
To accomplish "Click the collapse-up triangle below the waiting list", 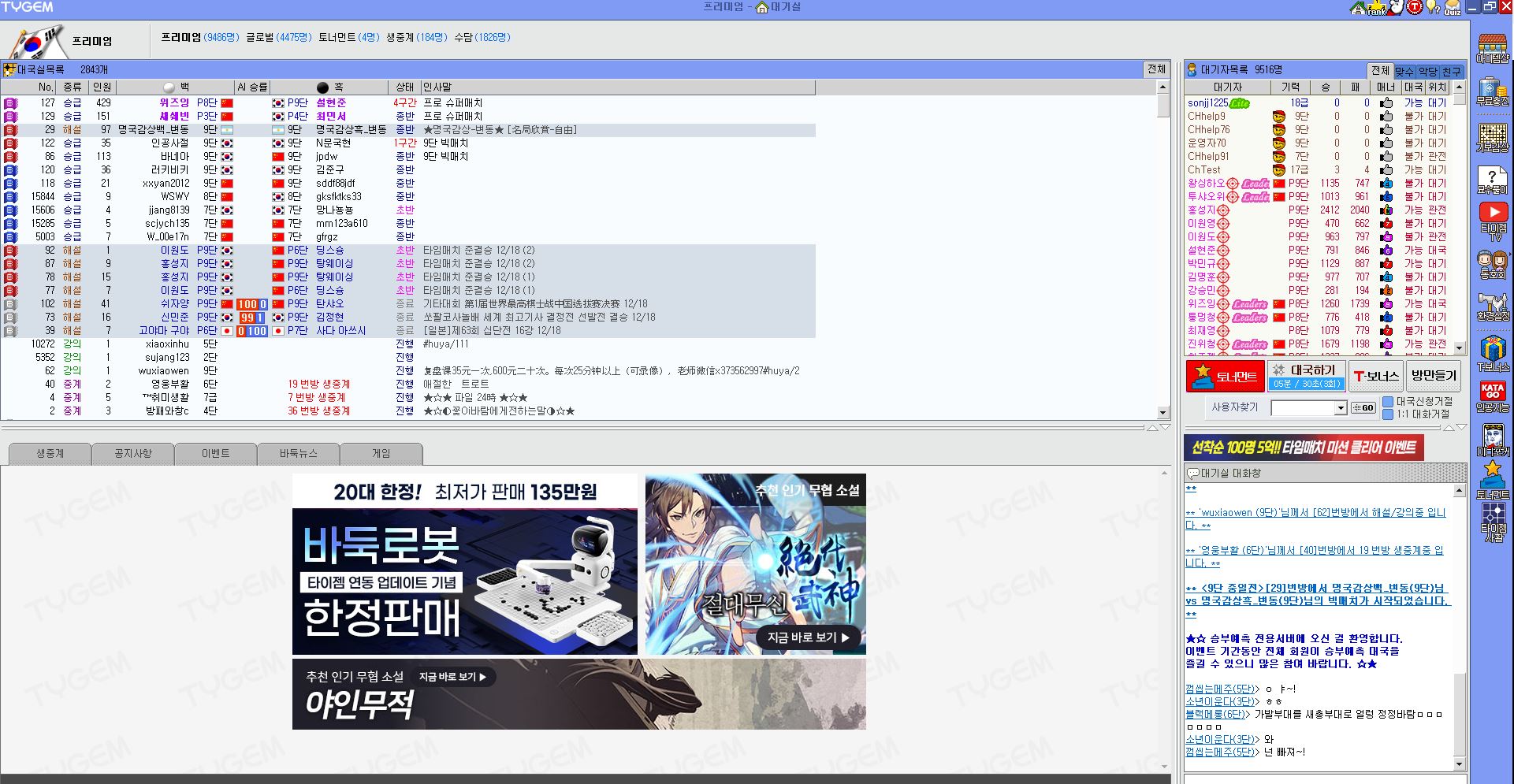I will (1449, 428).
